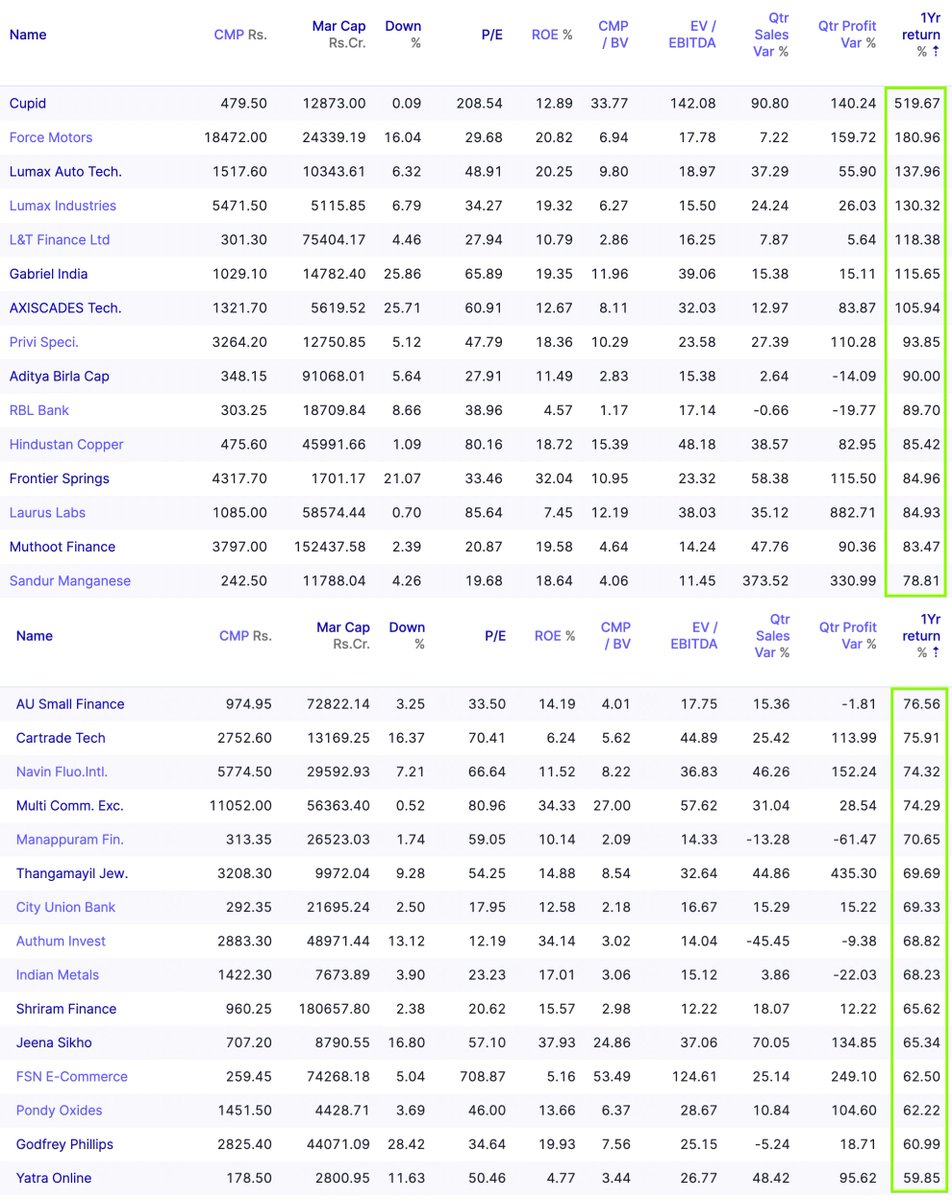Open Frontier Springs company page
The height and width of the screenshot is (1200, 952).
coord(60,477)
